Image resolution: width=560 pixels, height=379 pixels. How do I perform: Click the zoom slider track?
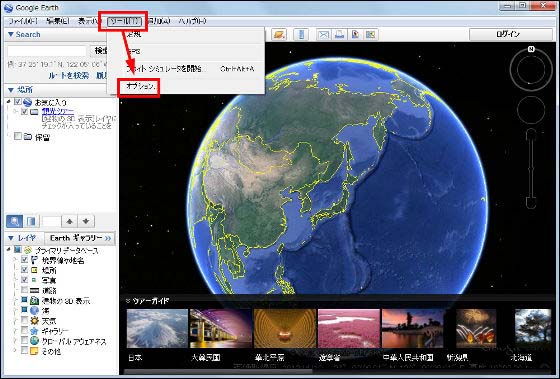531,168
